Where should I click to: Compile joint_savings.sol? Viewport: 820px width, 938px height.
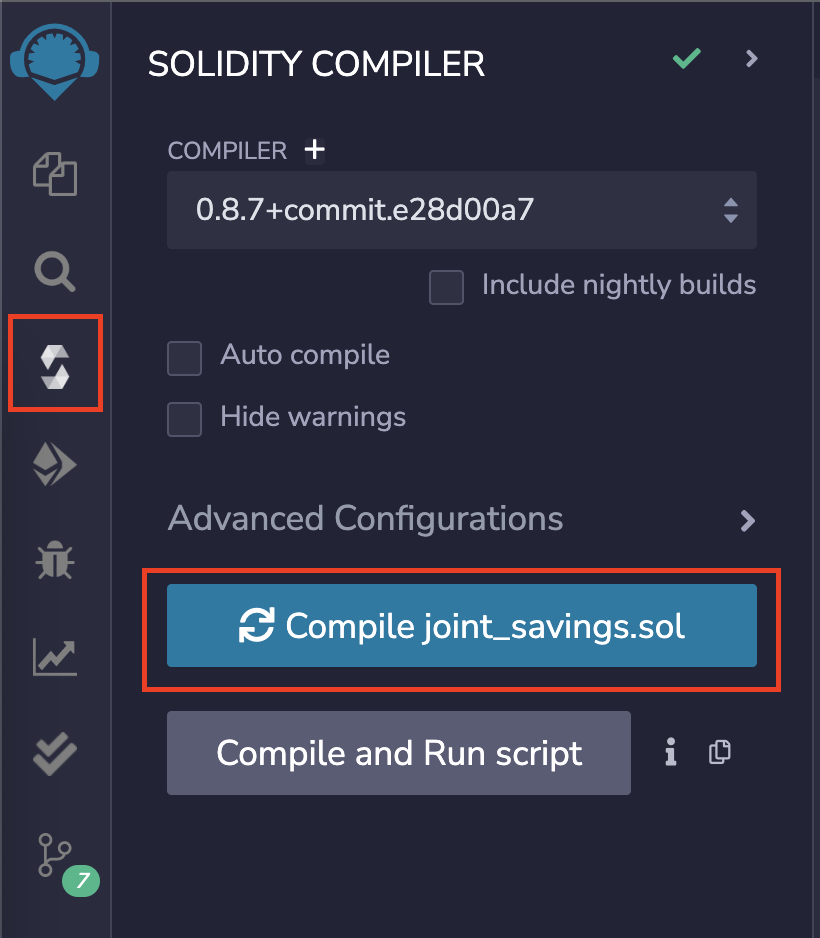point(462,626)
